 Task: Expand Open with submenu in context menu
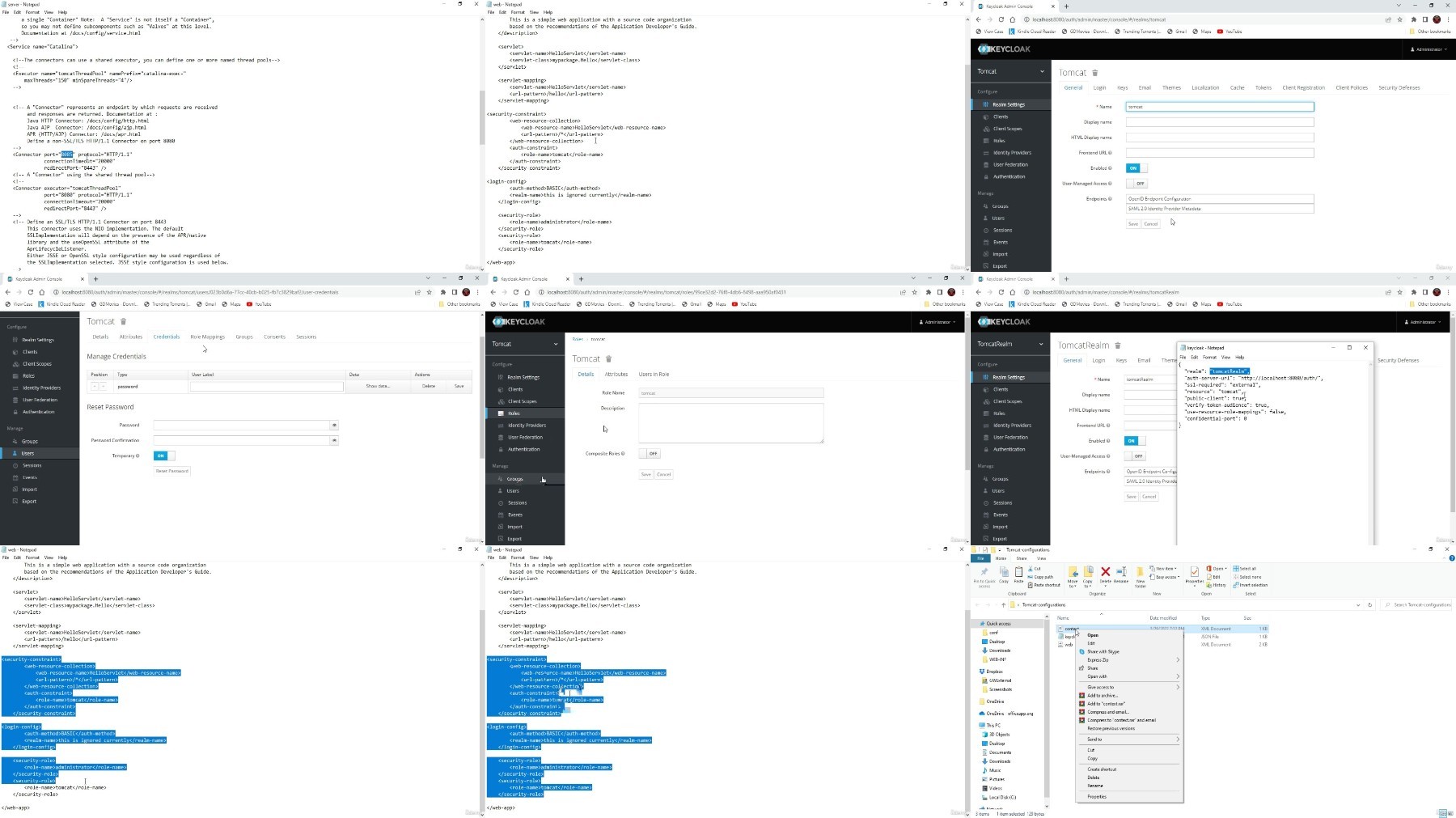[1129, 676]
